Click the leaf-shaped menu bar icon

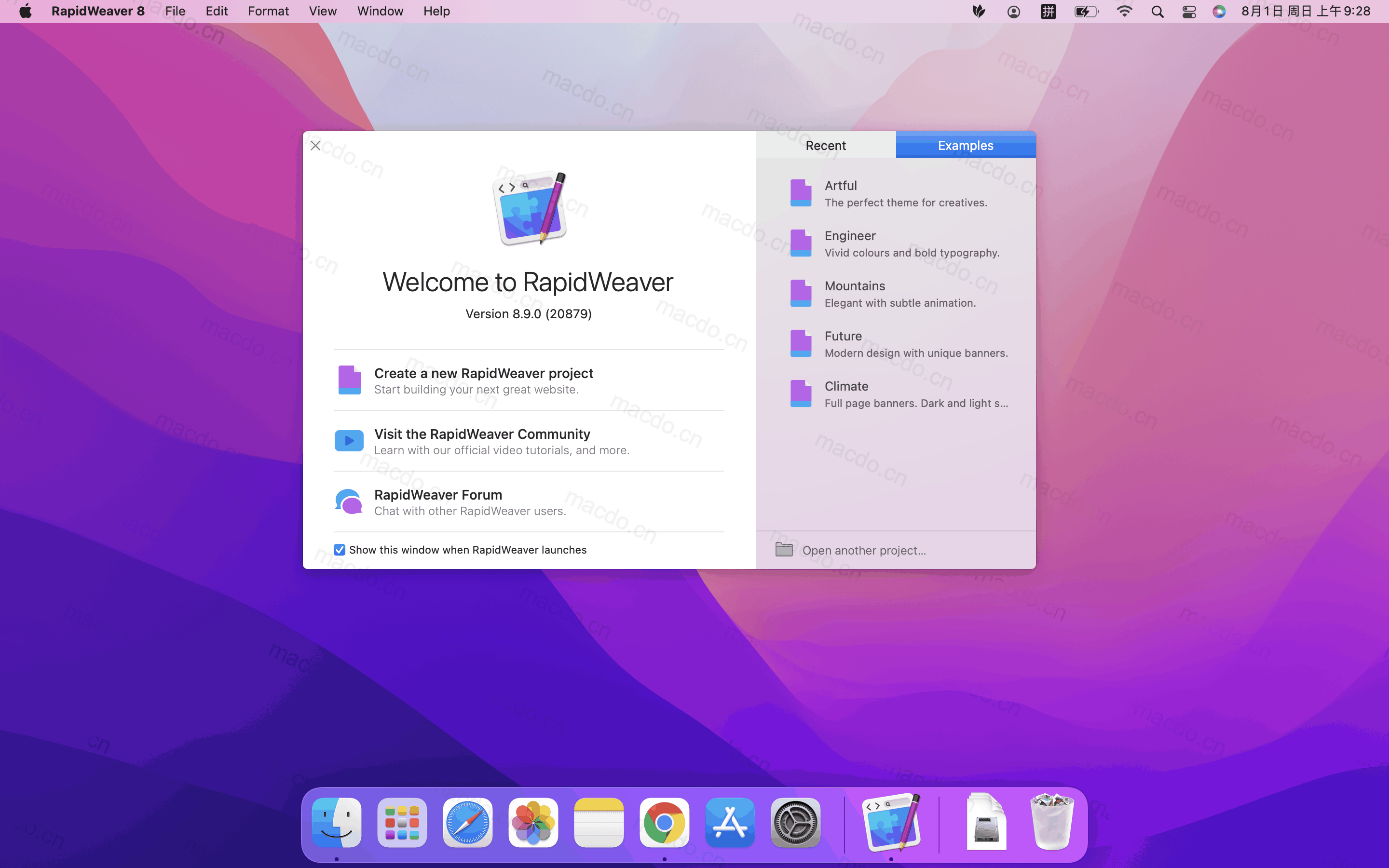(979, 12)
